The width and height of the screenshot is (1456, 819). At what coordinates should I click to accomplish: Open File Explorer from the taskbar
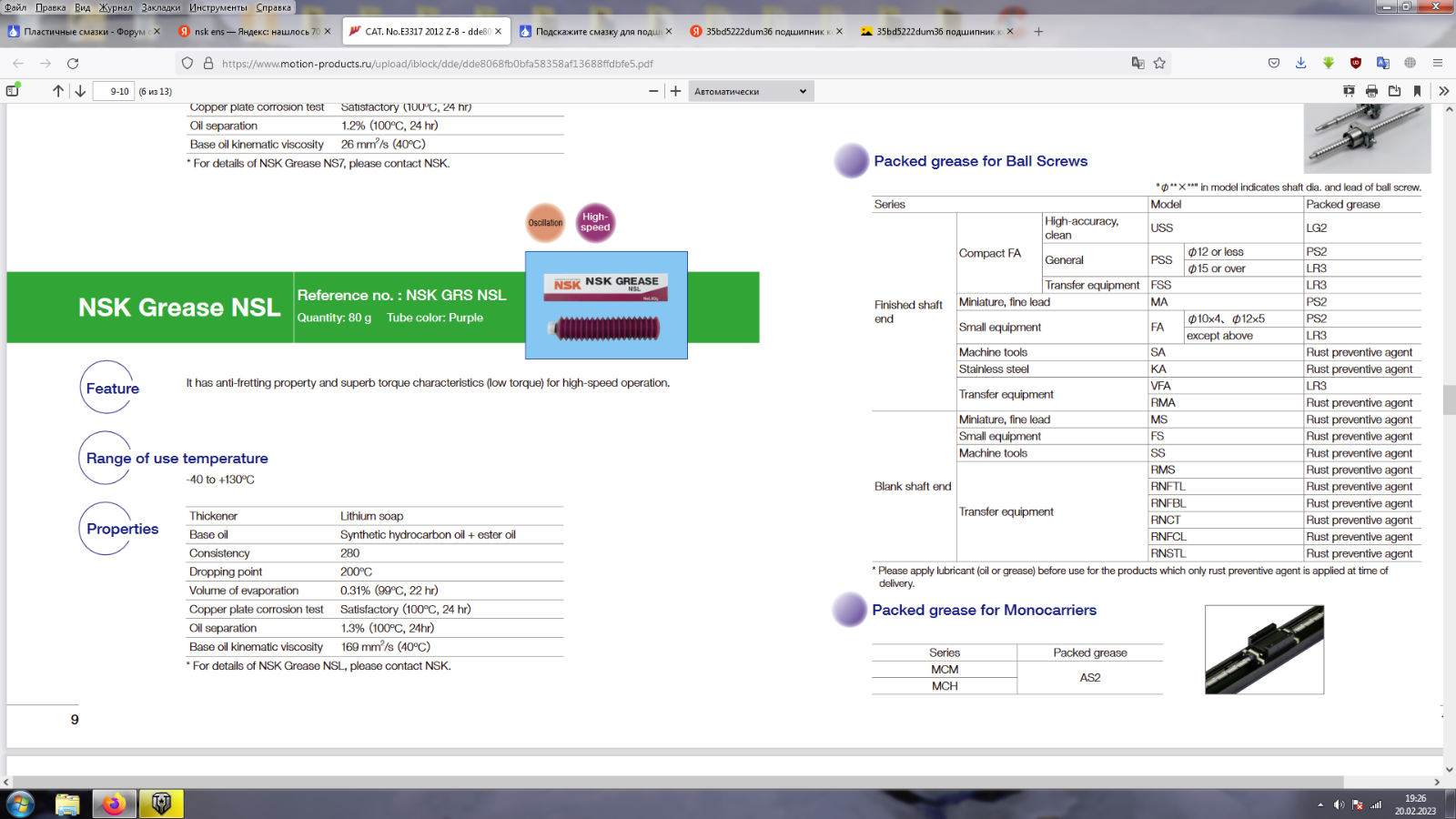(67, 804)
